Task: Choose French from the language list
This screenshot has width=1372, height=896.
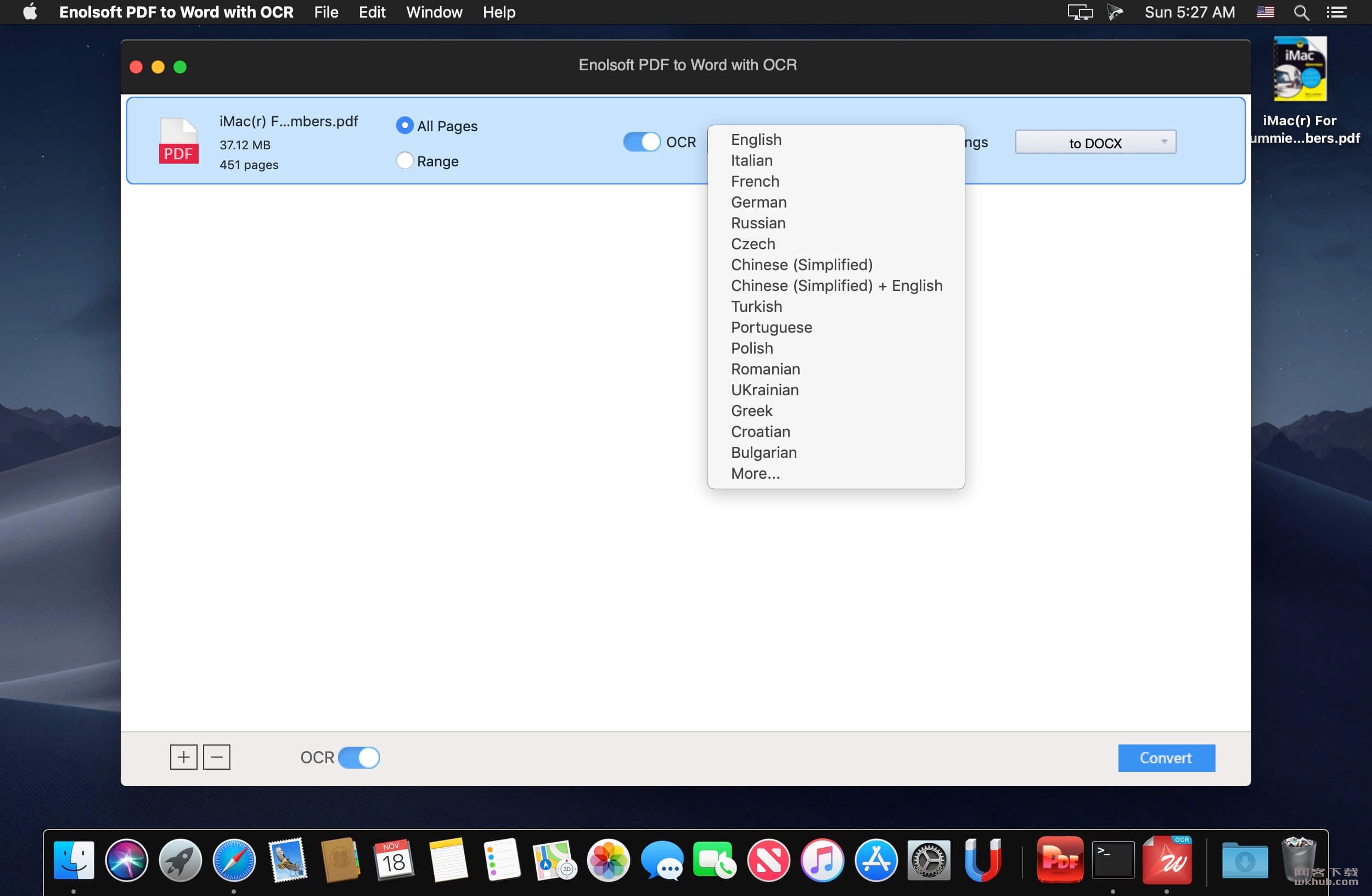Action: point(836,181)
